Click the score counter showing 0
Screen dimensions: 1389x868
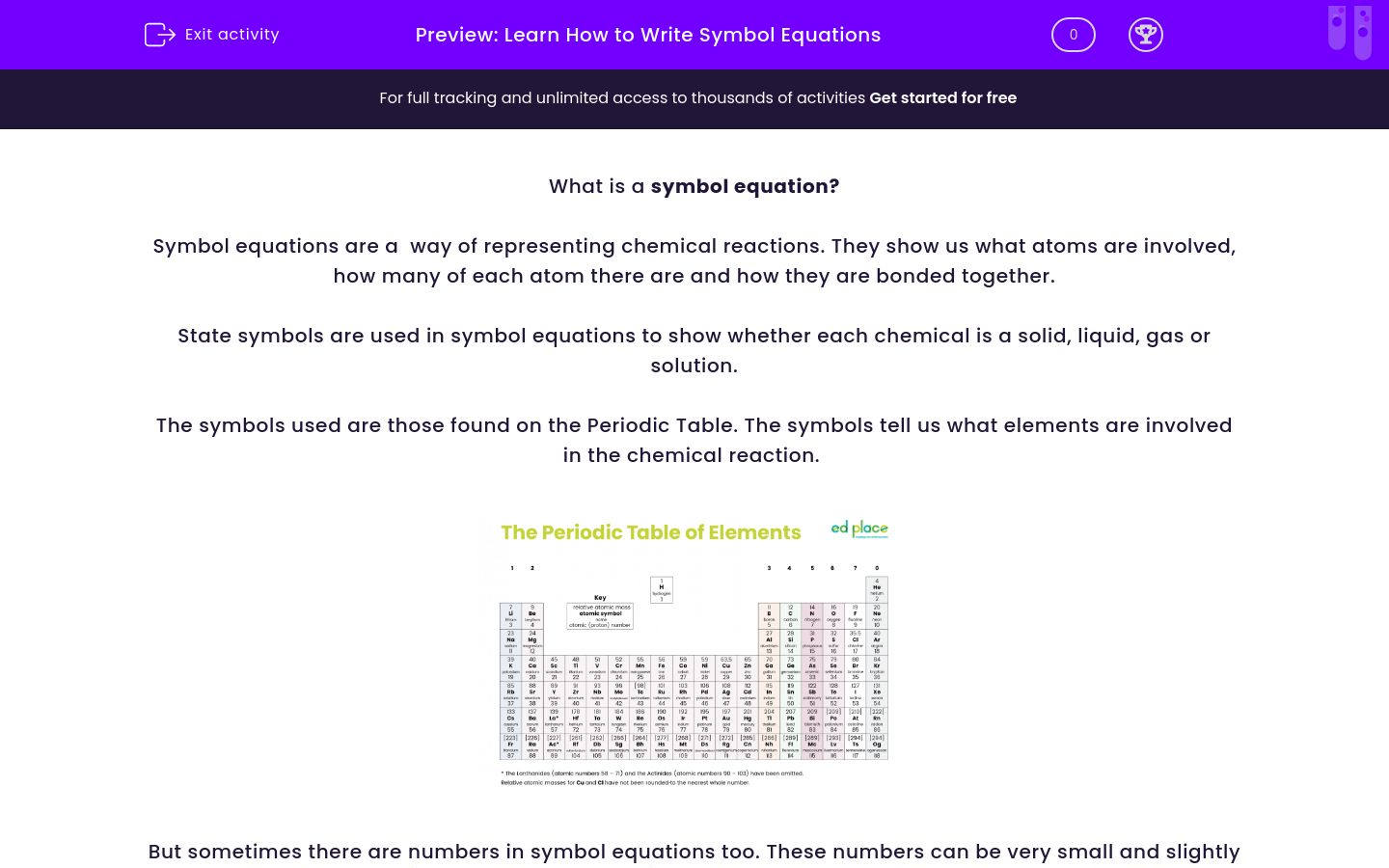tap(1073, 35)
